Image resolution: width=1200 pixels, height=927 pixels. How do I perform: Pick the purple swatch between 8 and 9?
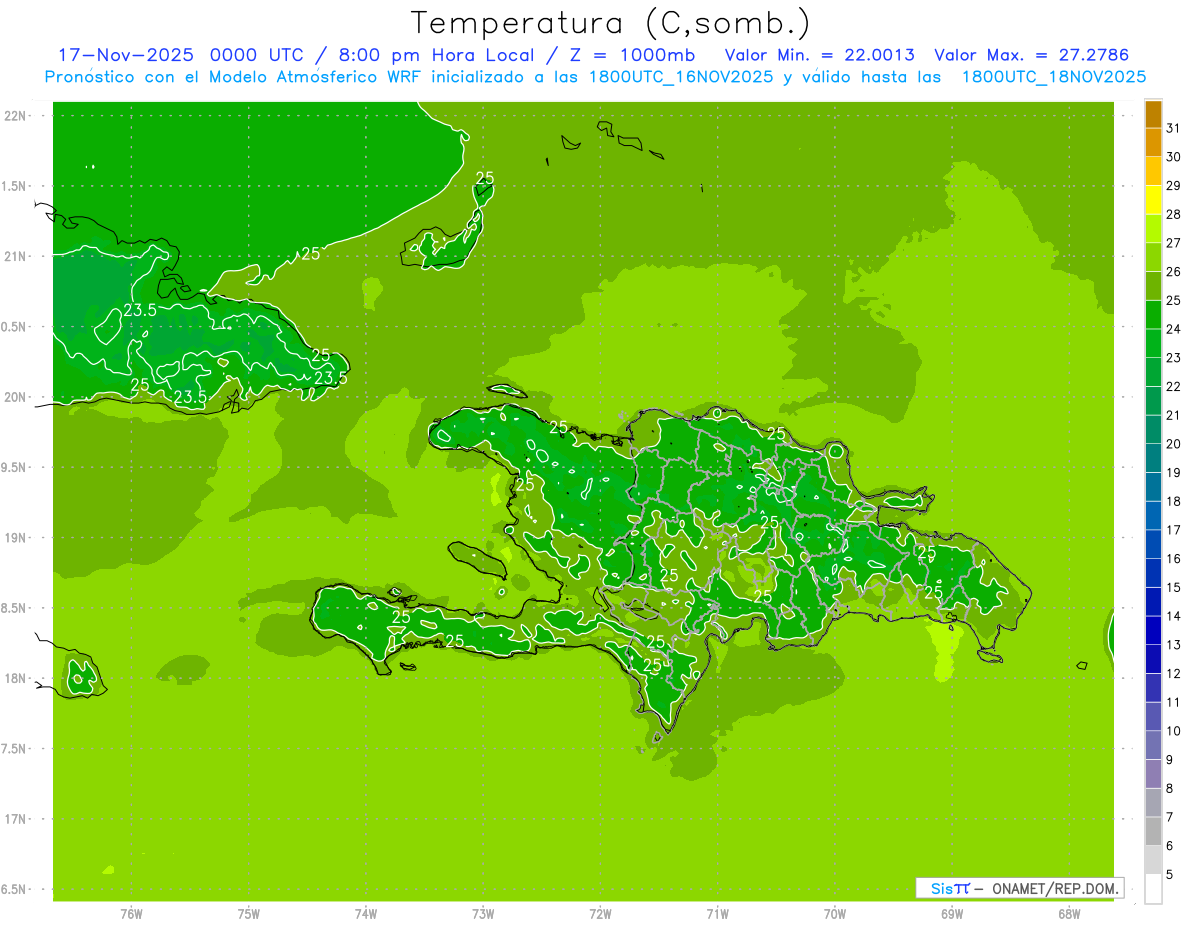point(1153,774)
